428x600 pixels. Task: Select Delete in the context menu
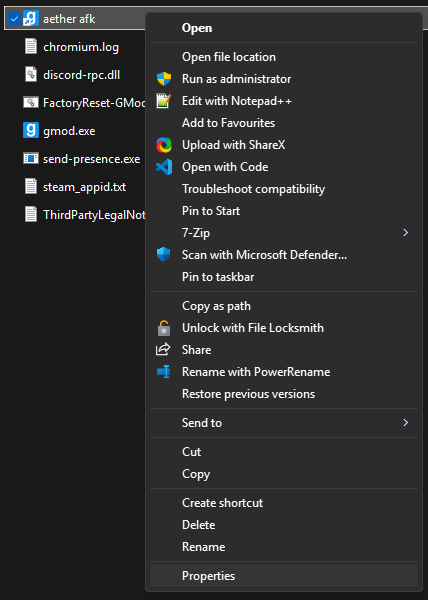(284, 525)
